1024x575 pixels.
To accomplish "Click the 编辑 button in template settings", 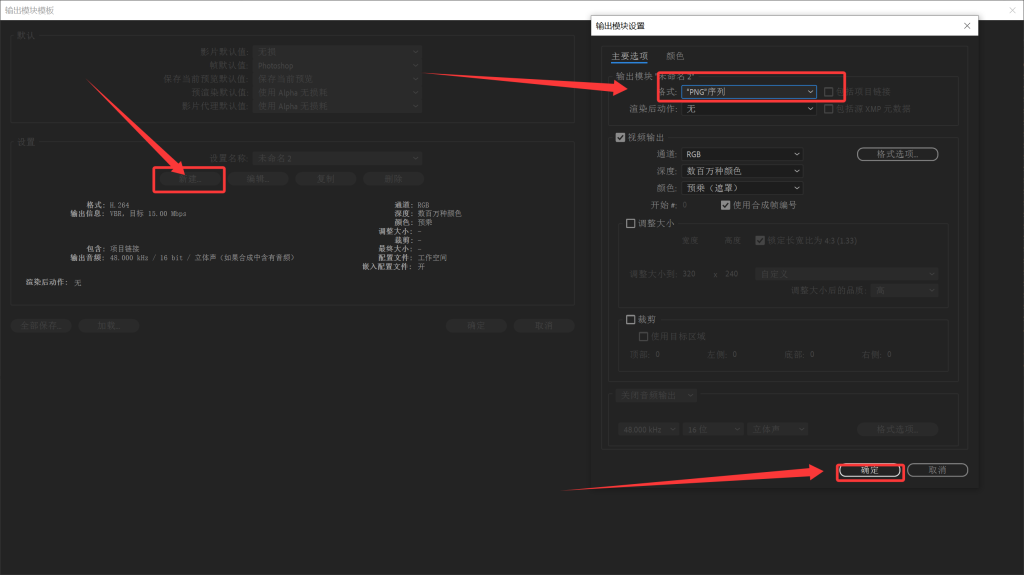I will tap(258, 179).
